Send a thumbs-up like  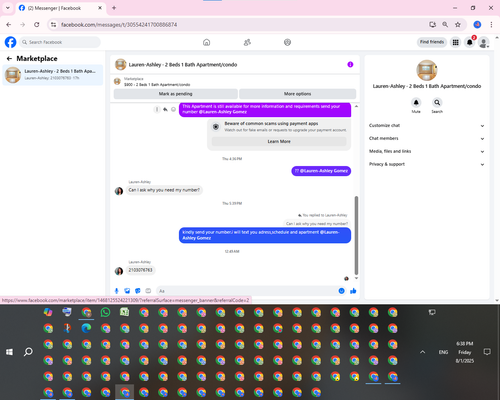point(353,291)
